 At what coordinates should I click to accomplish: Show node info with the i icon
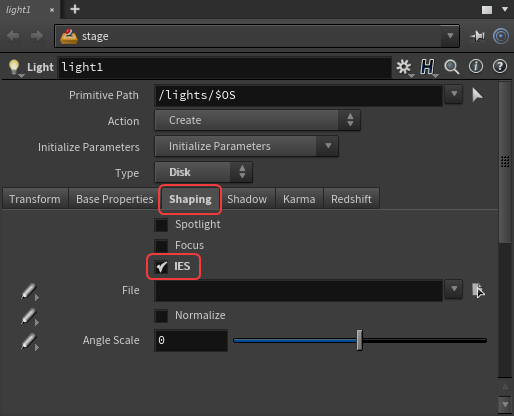click(x=476, y=67)
